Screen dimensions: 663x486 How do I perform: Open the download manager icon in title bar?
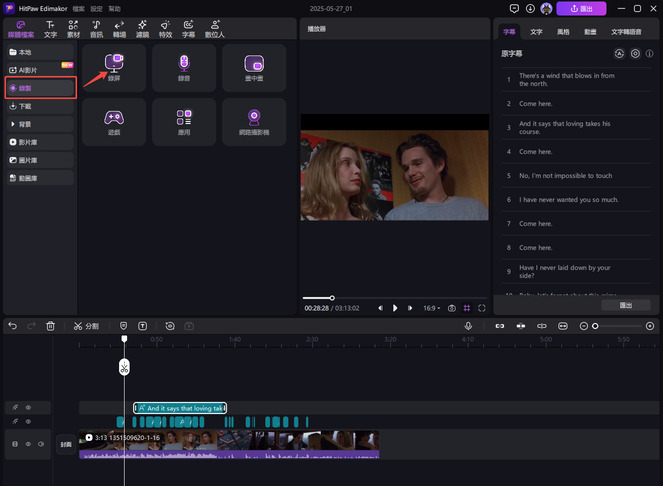530,8
